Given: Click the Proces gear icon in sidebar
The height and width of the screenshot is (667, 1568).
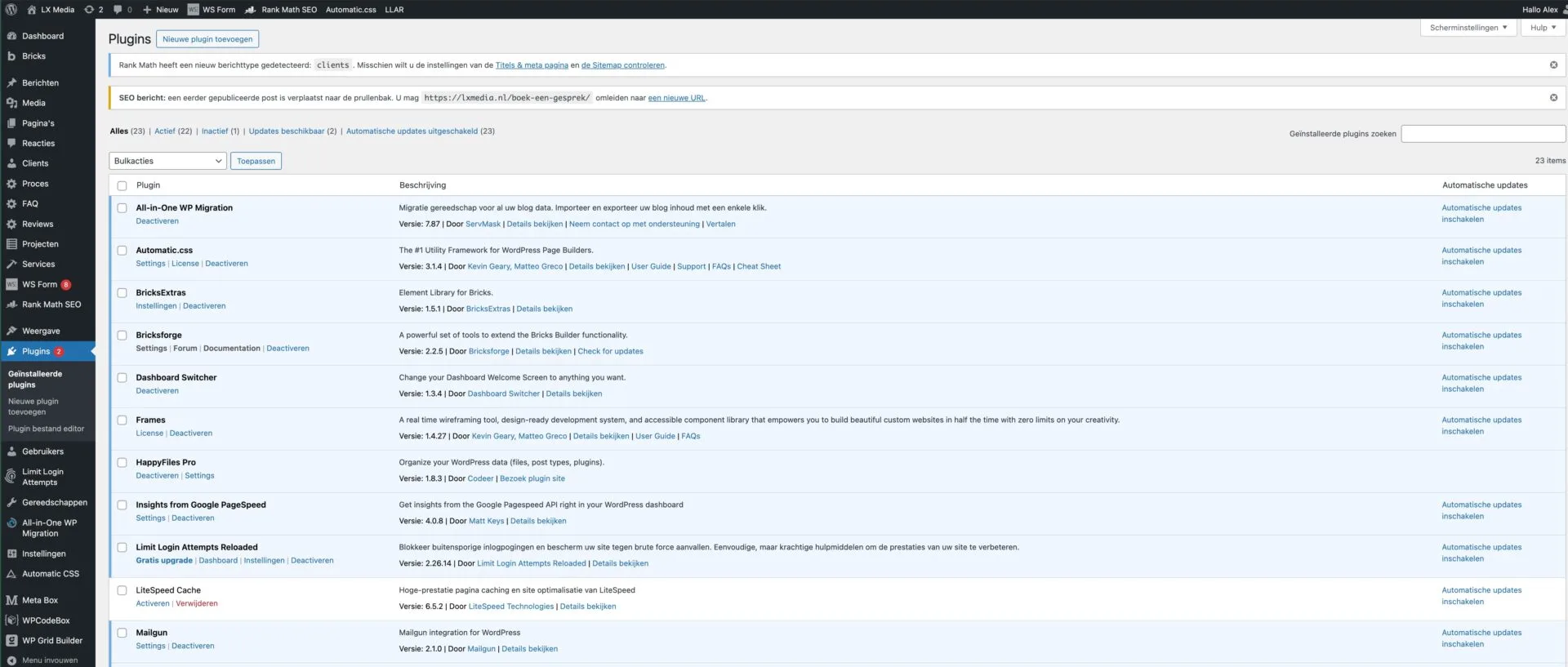Looking at the screenshot, I should tap(11, 184).
